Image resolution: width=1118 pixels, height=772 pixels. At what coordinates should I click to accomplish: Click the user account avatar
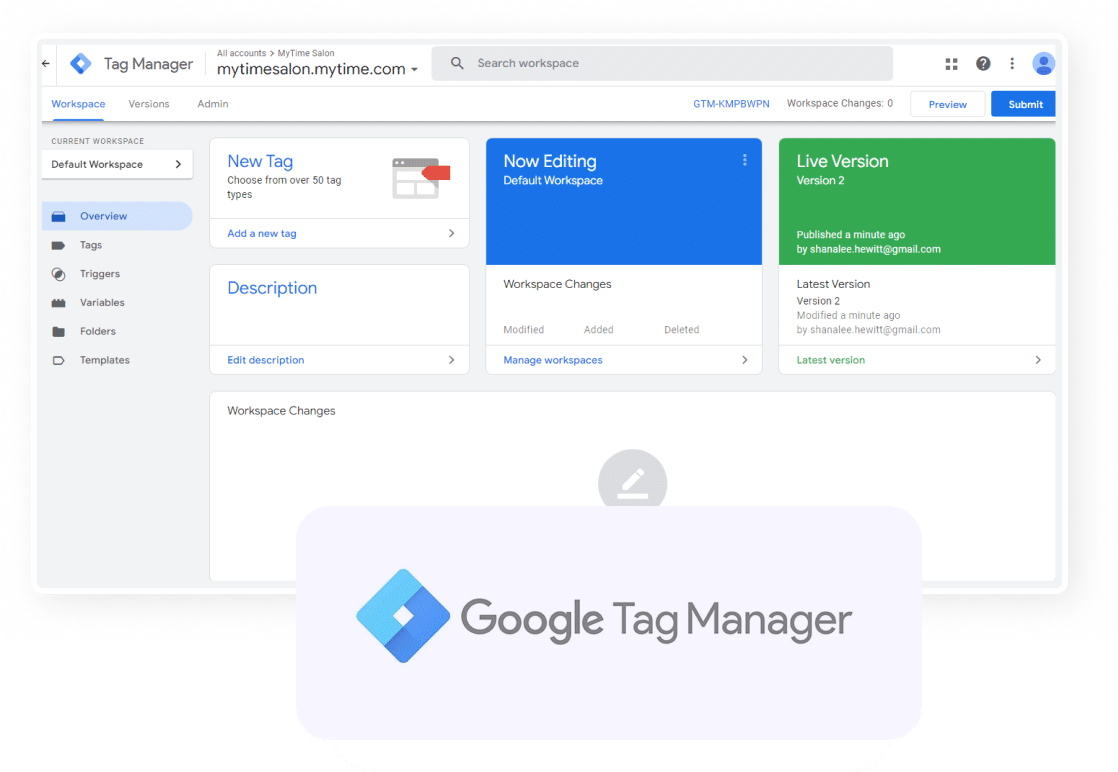point(1043,63)
